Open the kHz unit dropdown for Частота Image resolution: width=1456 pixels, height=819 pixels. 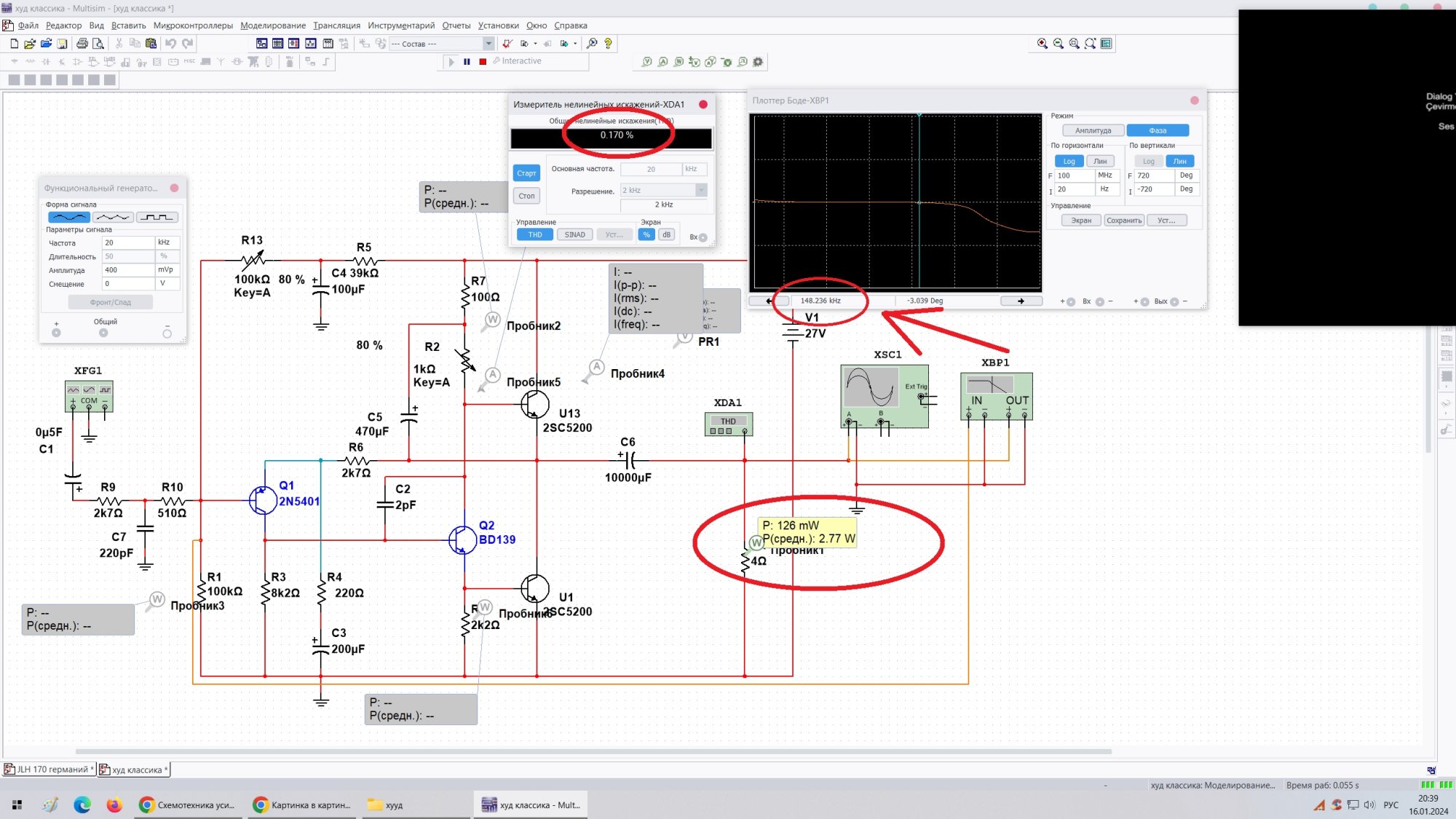click(x=167, y=242)
